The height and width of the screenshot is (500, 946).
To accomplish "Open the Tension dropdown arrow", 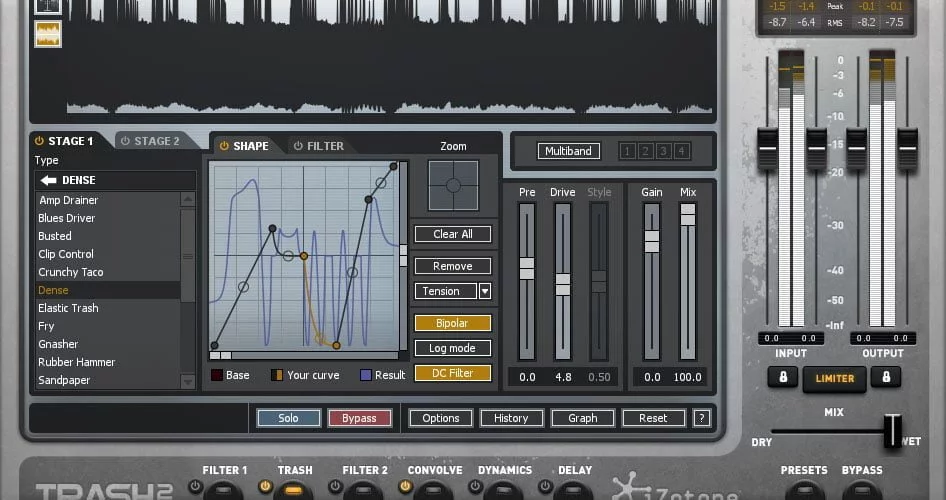I will point(485,291).
